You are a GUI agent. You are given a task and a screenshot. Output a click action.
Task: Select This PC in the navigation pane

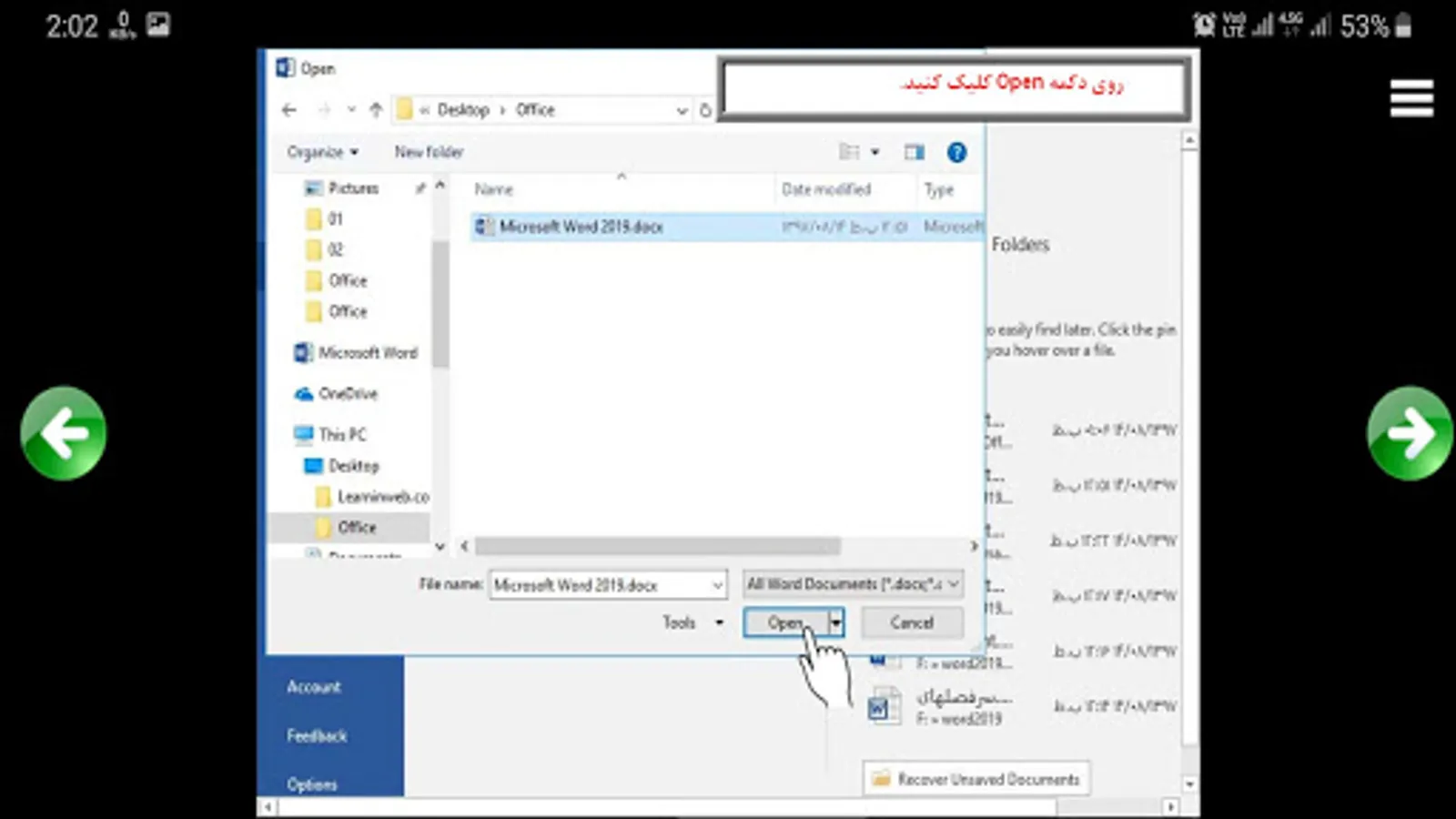click(x=330, y=435)
